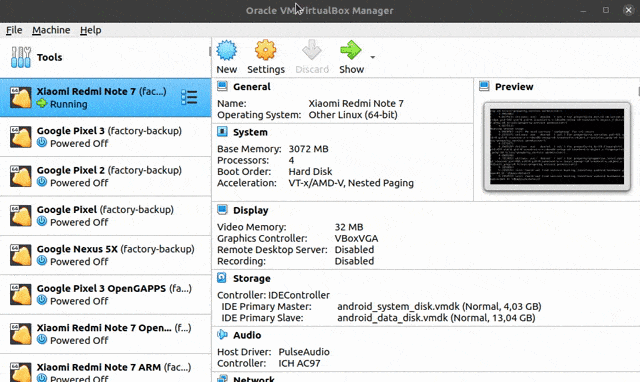Open Settings gear icon in toolbar

tap(266, 51)
